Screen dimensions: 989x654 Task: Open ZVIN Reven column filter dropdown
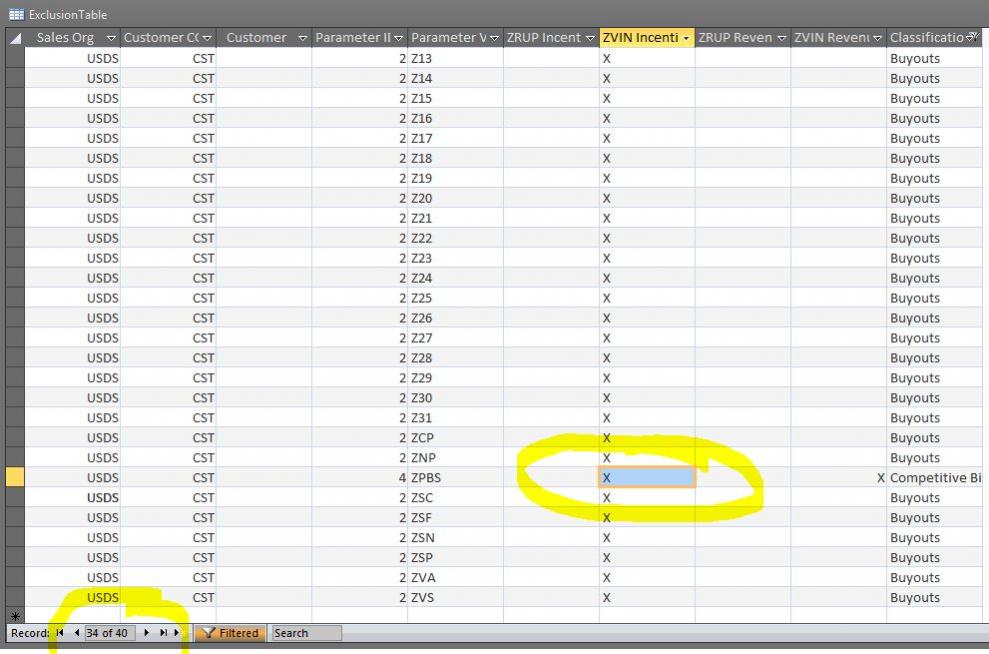877,38
